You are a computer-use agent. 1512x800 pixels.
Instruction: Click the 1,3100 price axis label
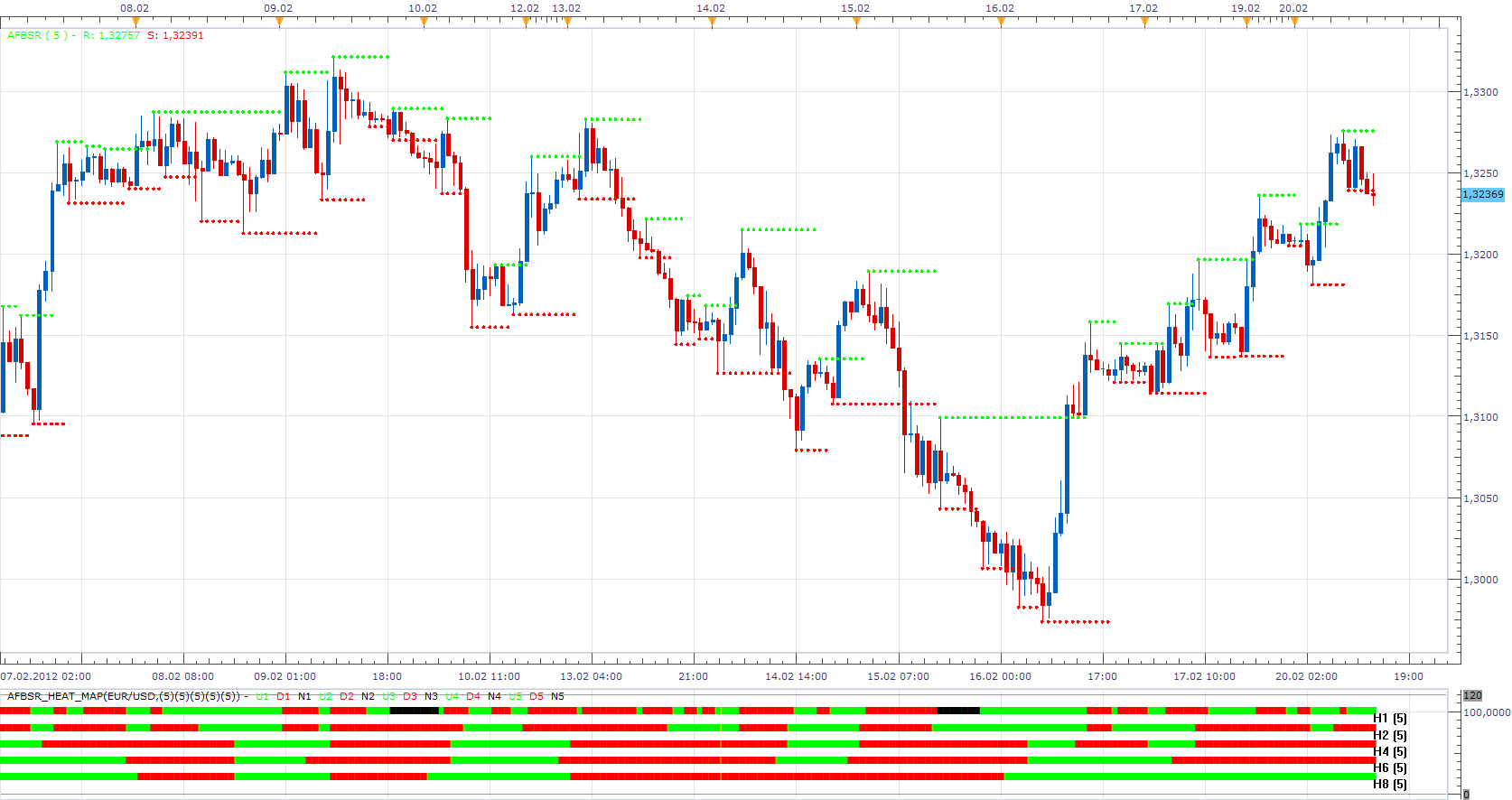1480,417
